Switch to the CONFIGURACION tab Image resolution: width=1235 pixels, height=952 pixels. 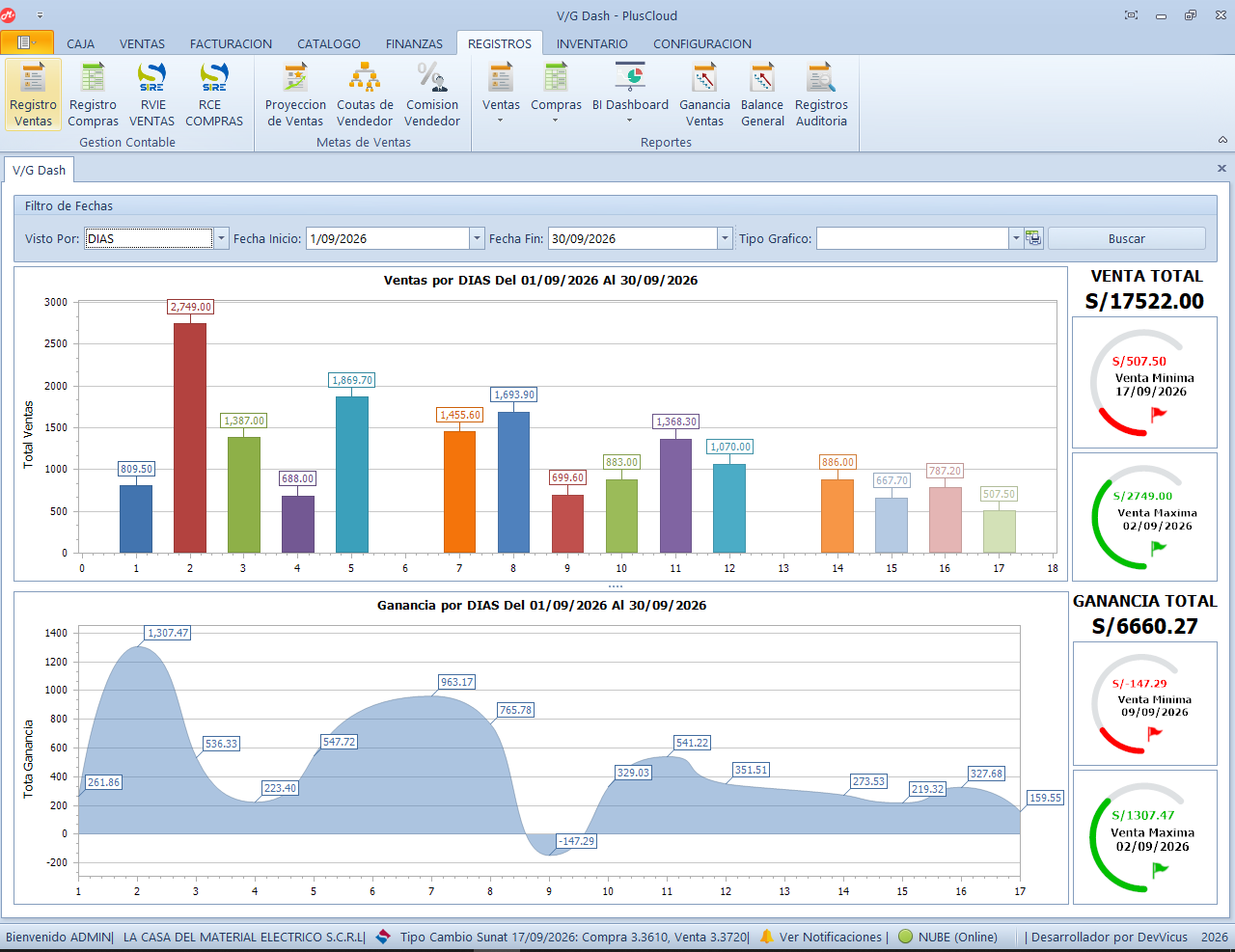[x=701, y=43]
